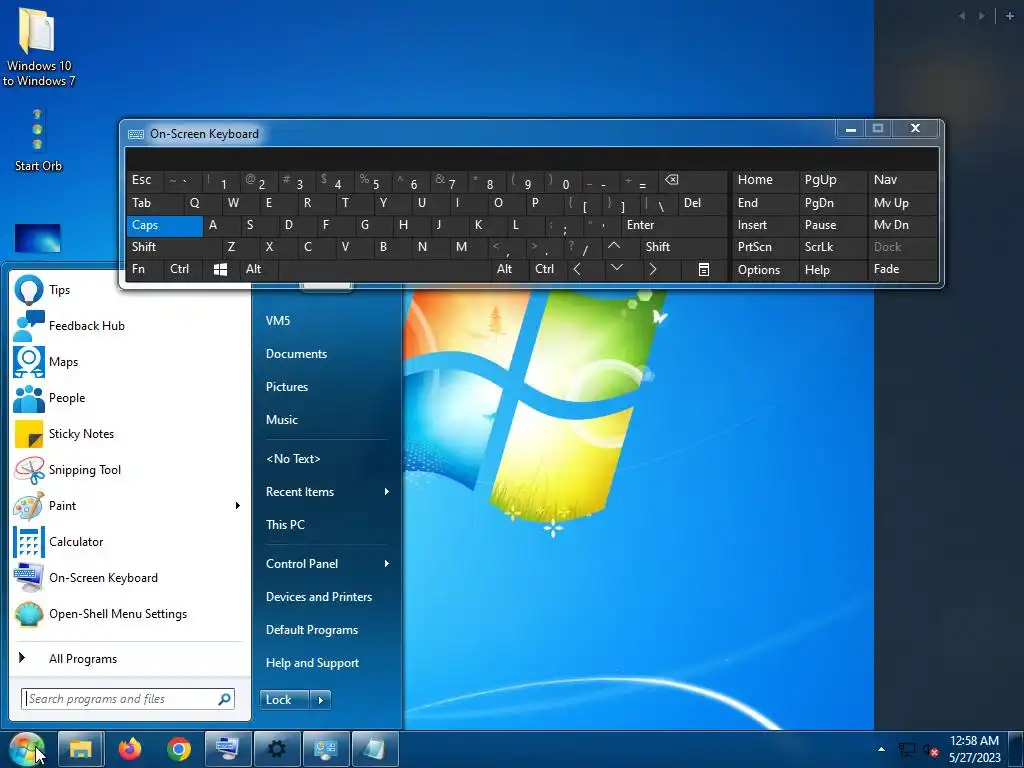
Task: Open Snipping Tool from Start menu
Action: pos(129,470)
